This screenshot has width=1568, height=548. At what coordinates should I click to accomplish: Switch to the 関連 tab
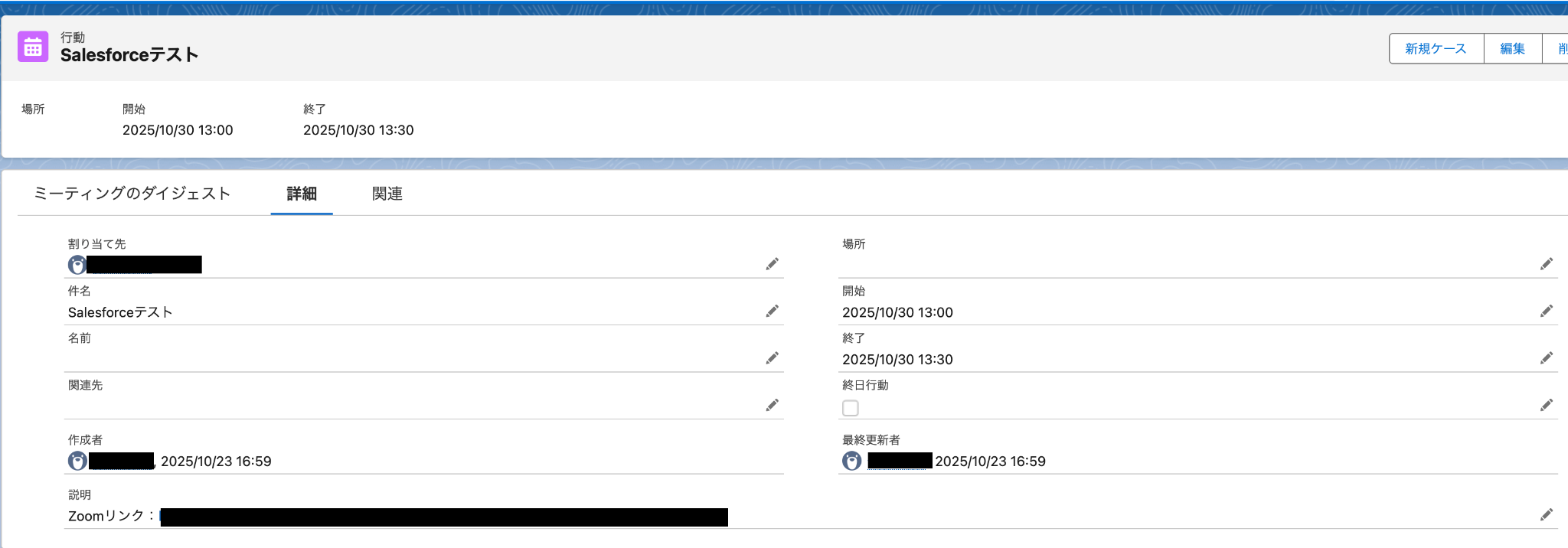pos(387,194)
